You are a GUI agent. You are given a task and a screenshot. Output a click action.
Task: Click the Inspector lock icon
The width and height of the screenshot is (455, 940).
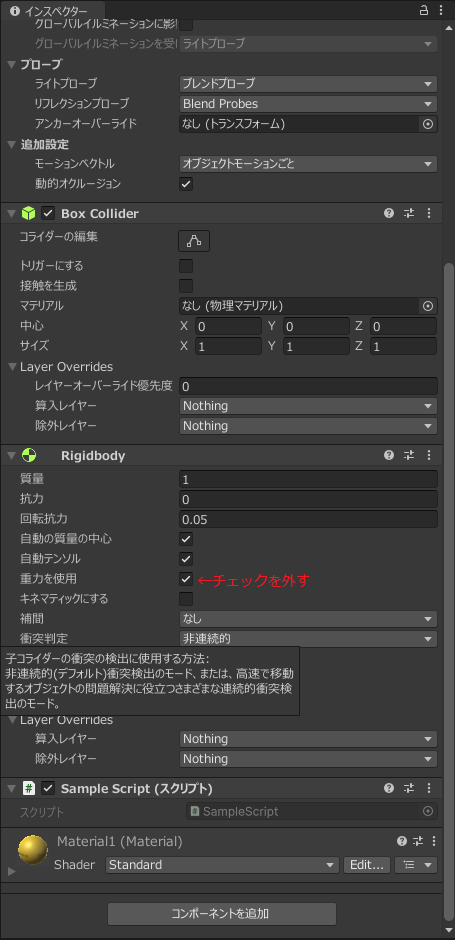[424, 10]
